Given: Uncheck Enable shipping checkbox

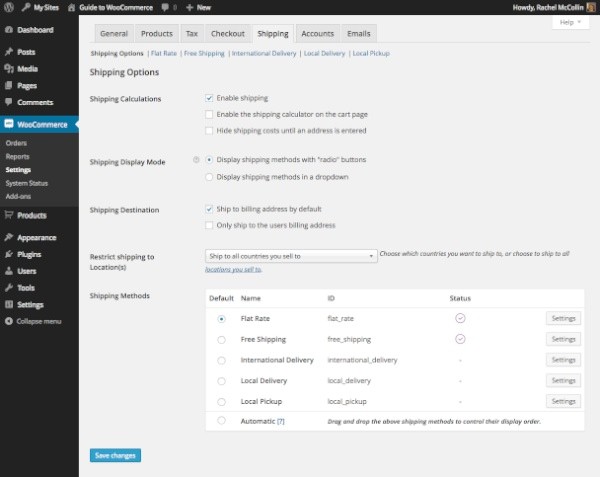Looking at the screenshot, I should [x=209, y=98].
